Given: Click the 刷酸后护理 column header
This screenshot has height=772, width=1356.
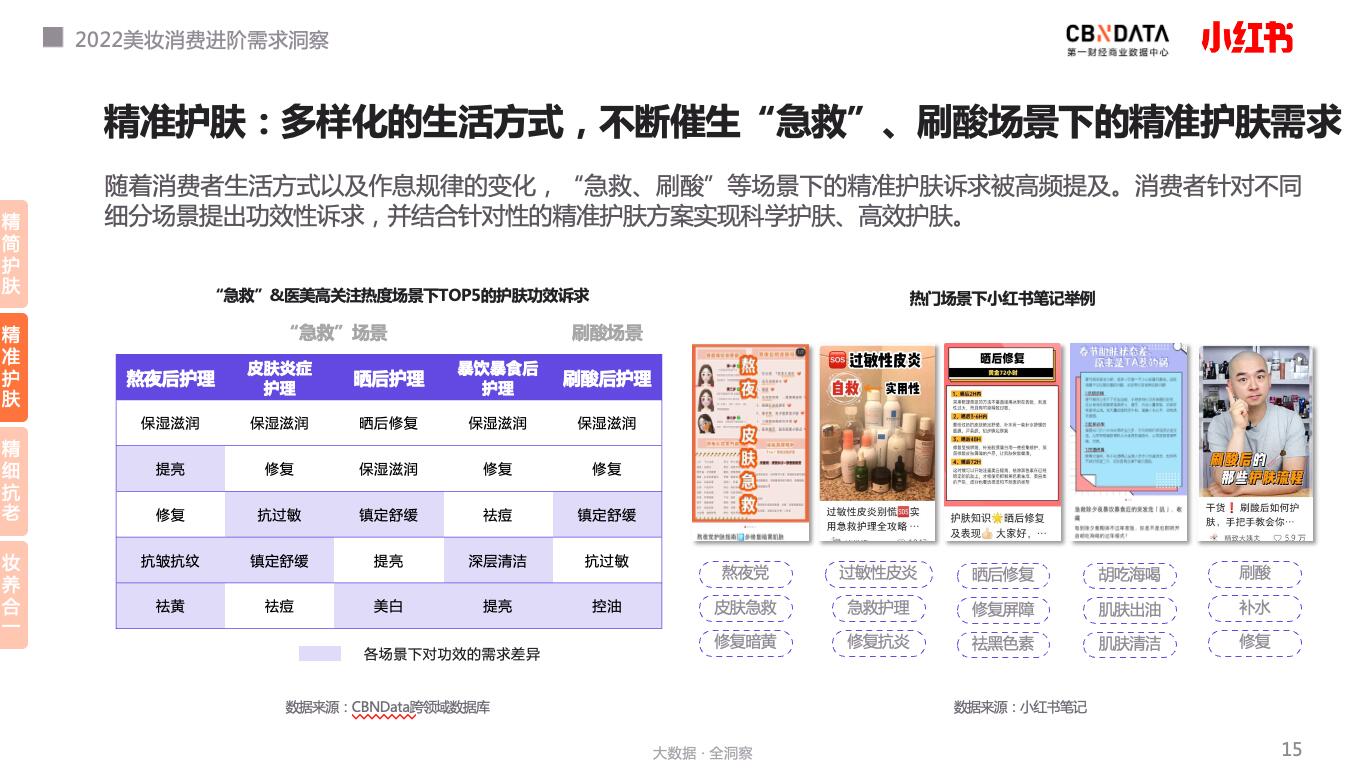Looking at the screenshot, I should pyautogui.click(x=606, y=378).
